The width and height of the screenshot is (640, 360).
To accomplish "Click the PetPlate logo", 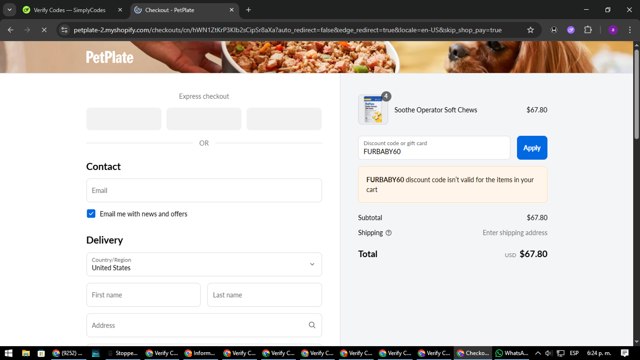I will coord(109,57).
